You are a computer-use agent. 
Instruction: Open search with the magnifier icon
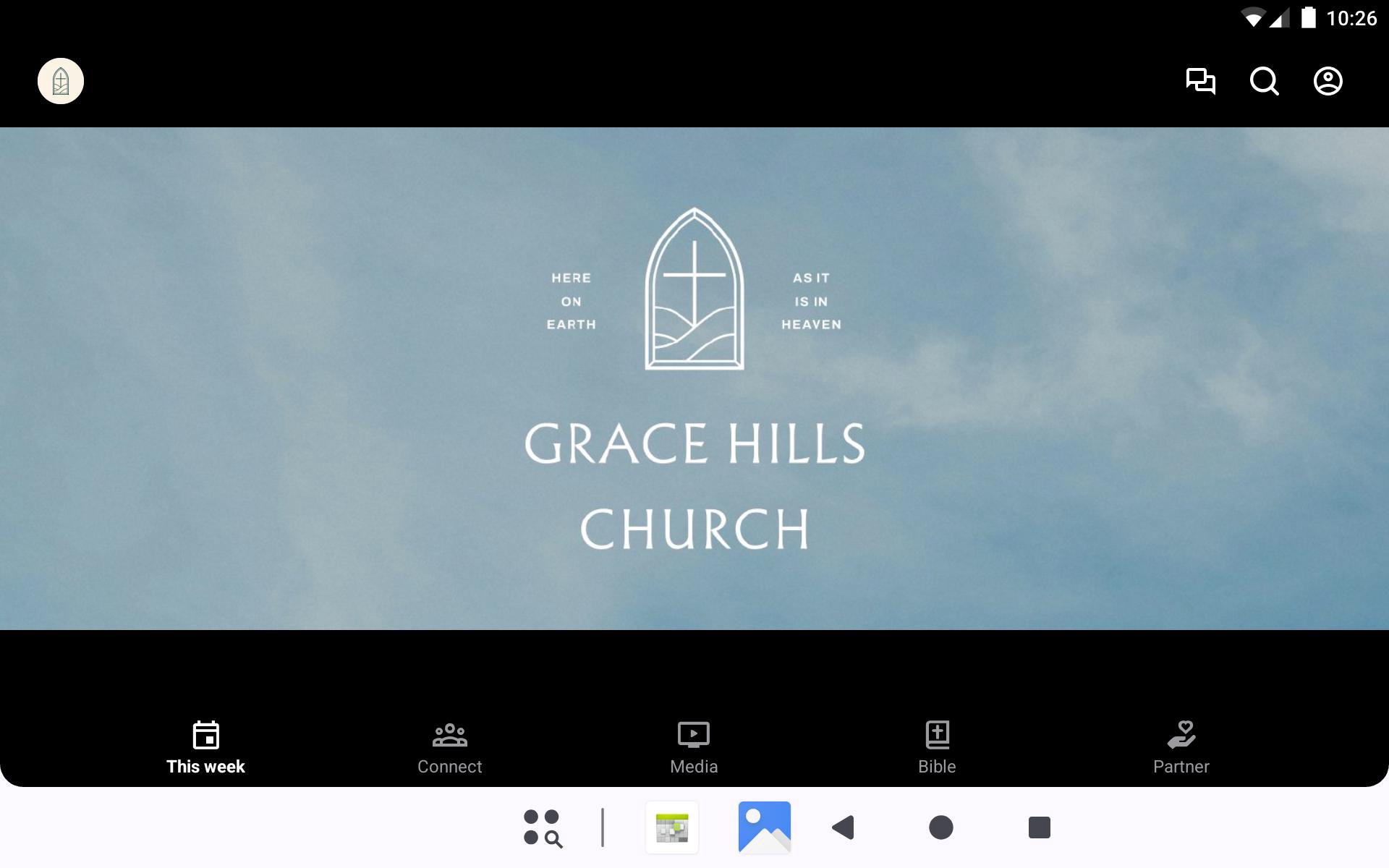[x=1264, y=81]
